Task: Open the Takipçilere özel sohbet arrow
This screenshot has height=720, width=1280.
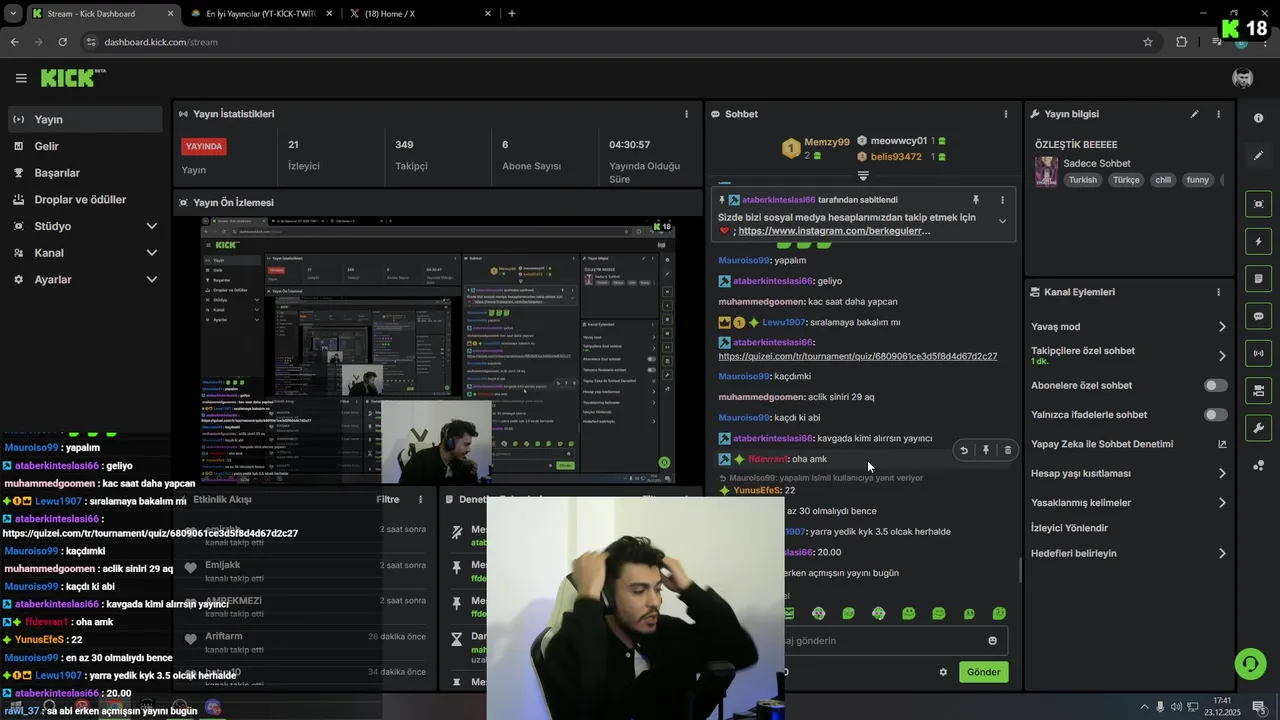Action: click(x=1222, y=356)
